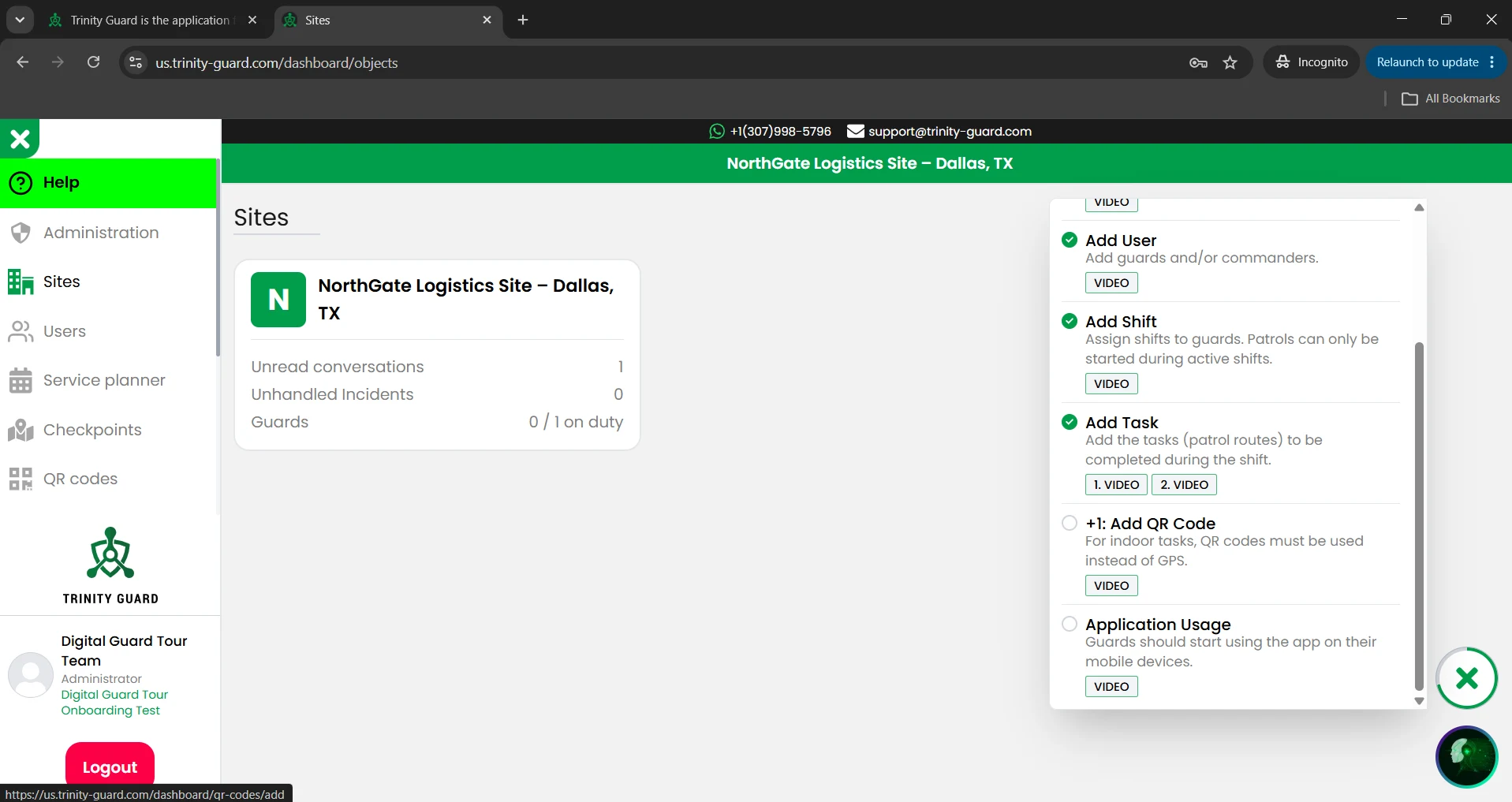Screen dimensions: 1512x802
Task: Open the Users page
Action: tap(108, 331)
